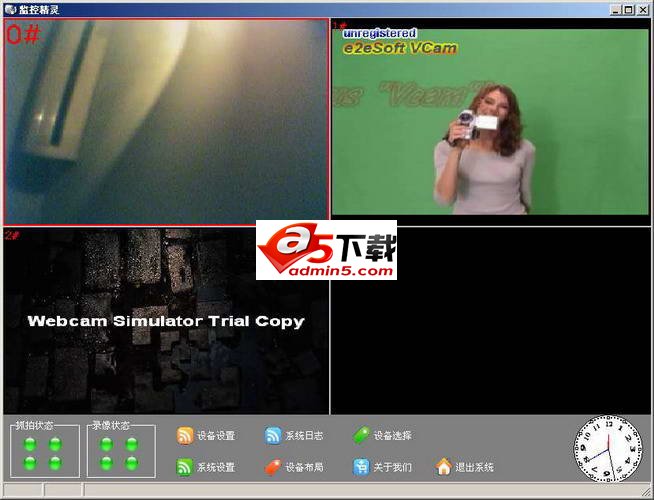Screen dimensions: 654x500
Task: Click the upper-left green light in 录像状态
Action: (x=107, y=445)
